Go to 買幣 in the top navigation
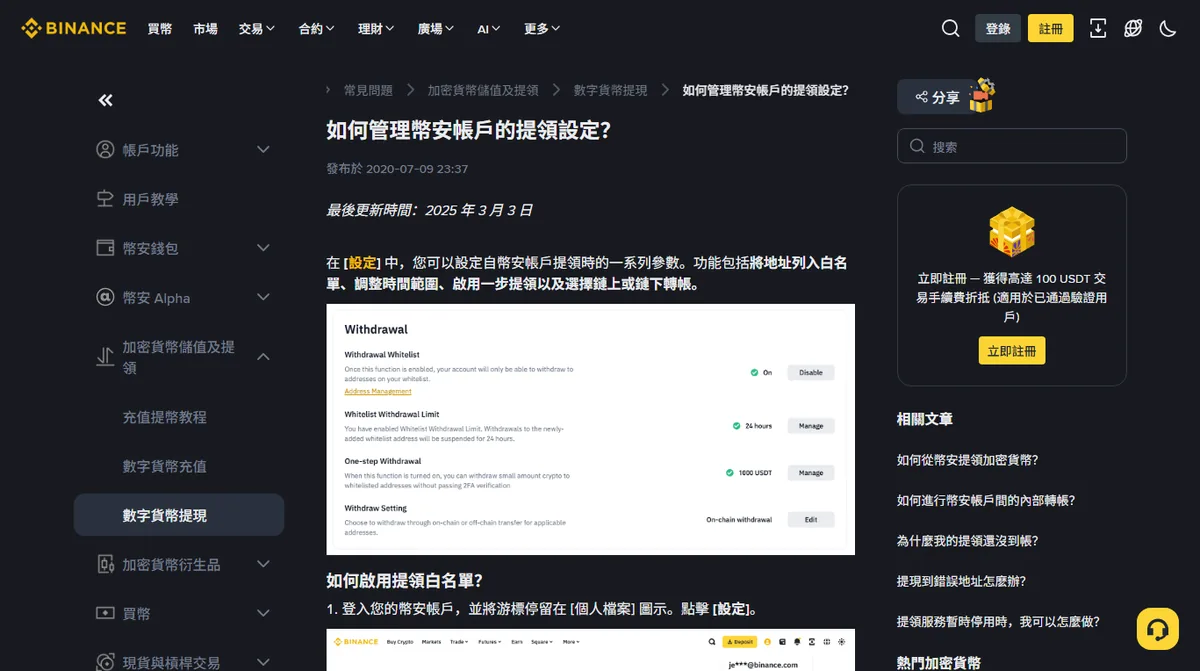Image resolution: width=1200 pixels, height=671 pixels. pos(160,29)
